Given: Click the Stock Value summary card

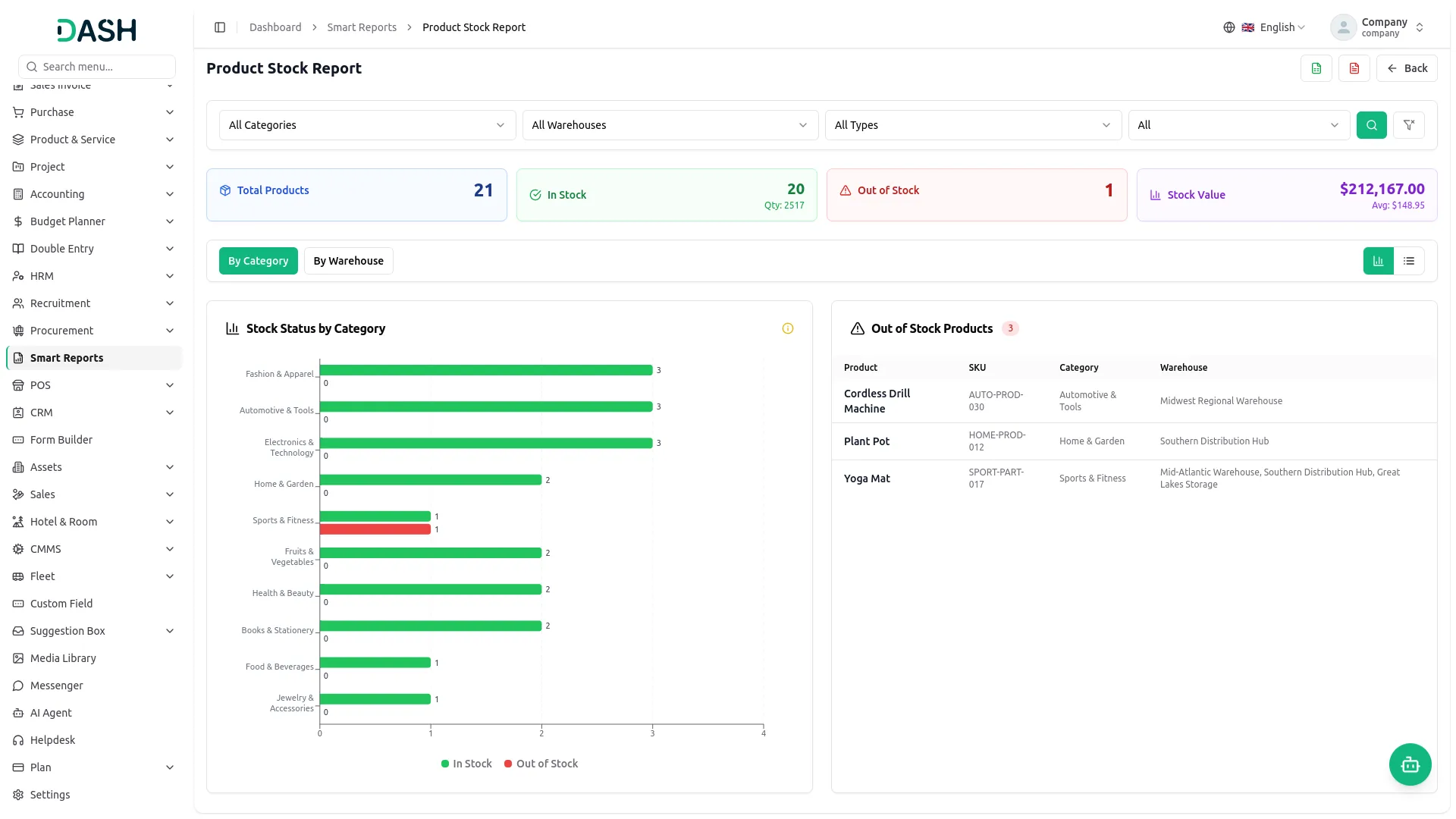Looking at the screenshot, I should click(1287, 195).
